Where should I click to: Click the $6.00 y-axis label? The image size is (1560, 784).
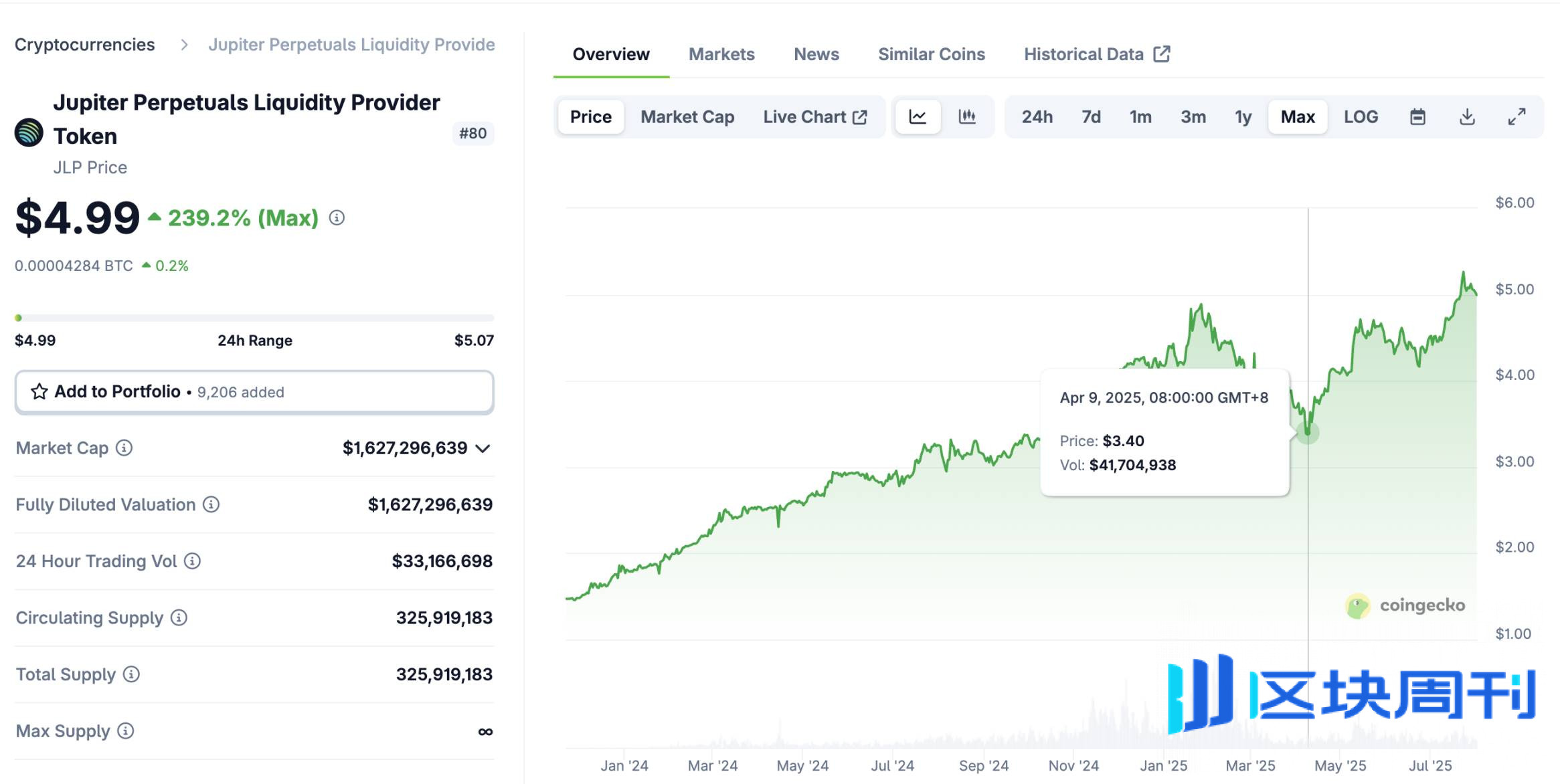(x=1515, y=203)
